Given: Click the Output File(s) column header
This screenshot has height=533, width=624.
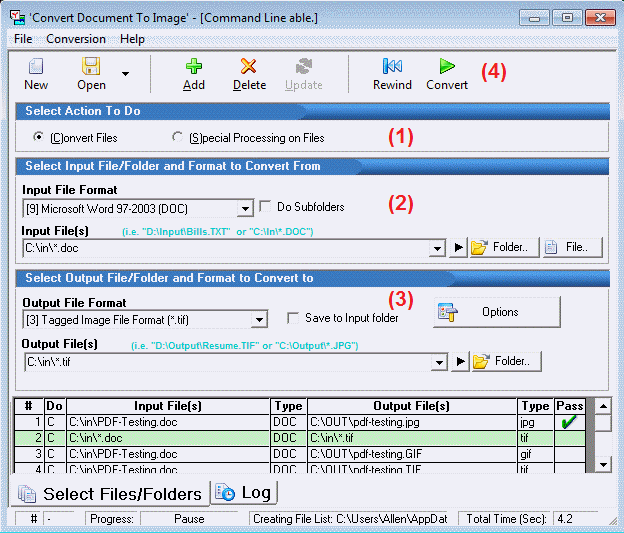Looking at the screenshot, I should coord(412,406).
